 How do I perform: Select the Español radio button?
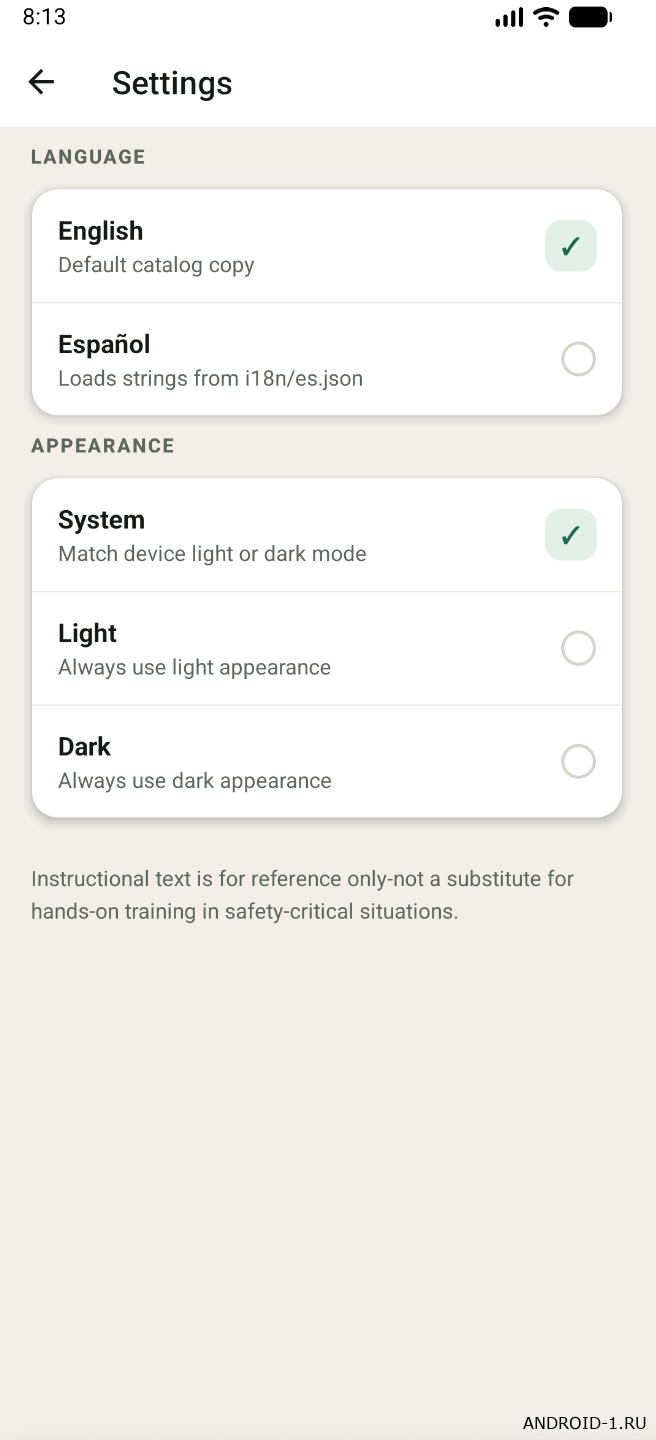pos(578,359)
